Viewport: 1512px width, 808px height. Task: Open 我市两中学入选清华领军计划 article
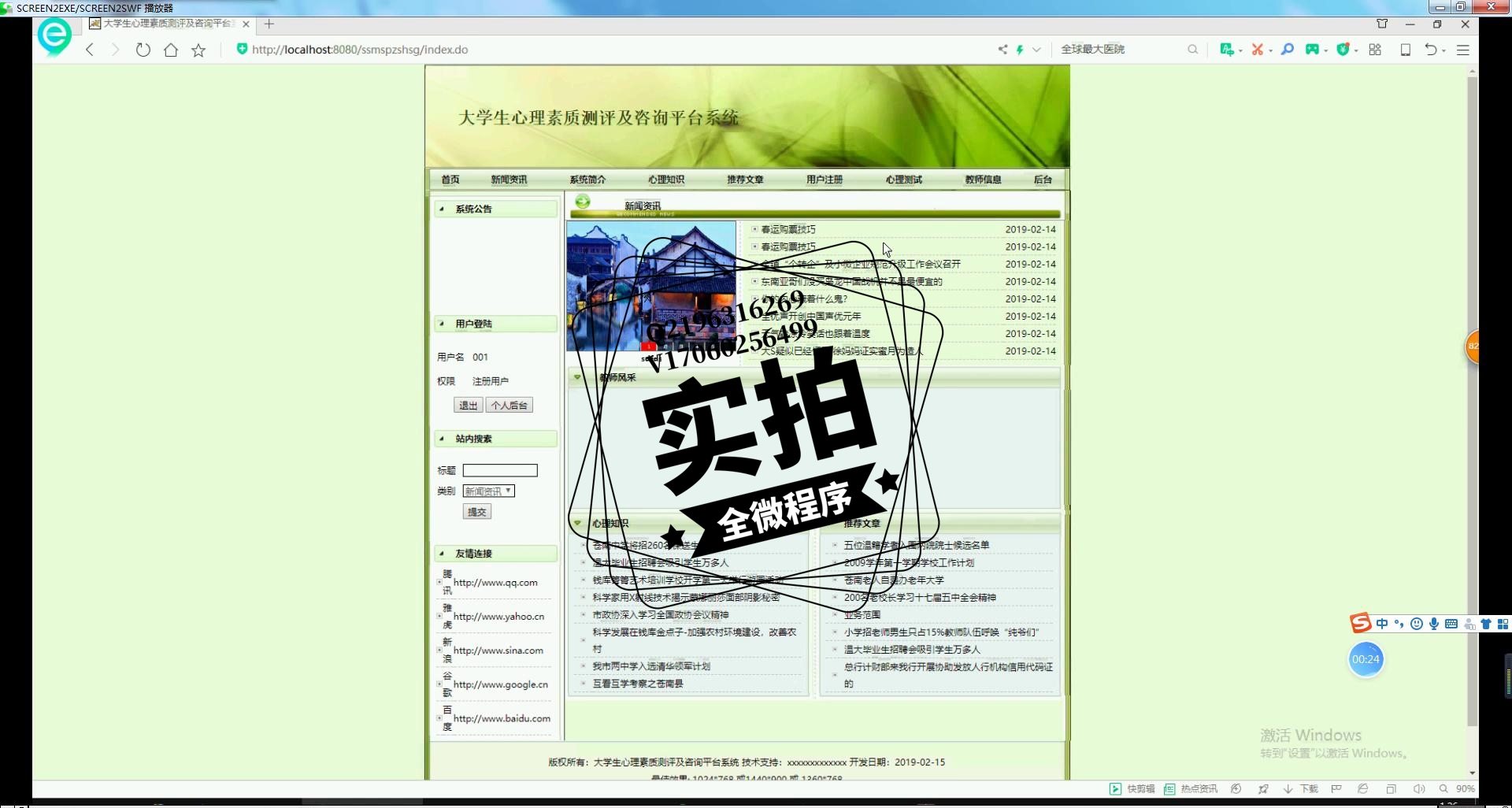click(651, 666)
